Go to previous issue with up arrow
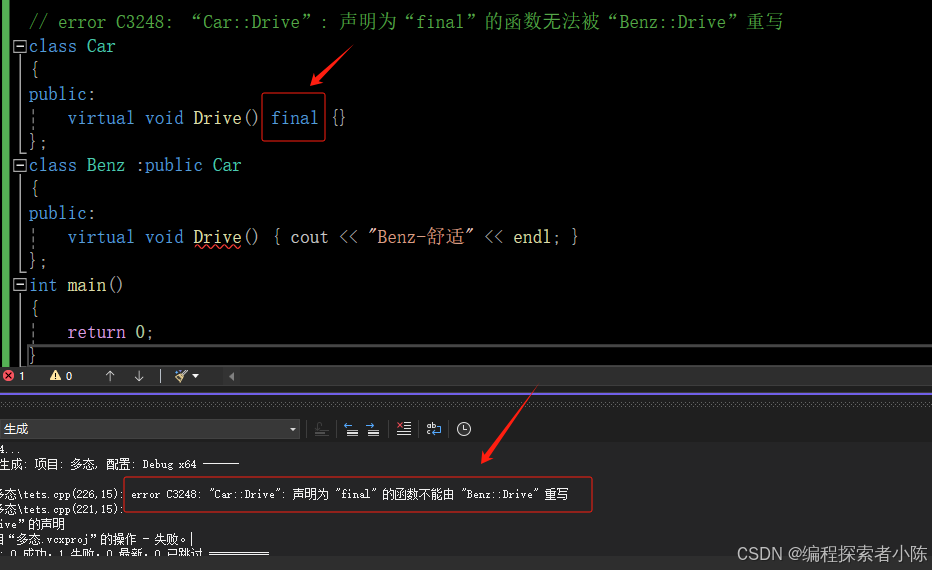 (109, 376)
